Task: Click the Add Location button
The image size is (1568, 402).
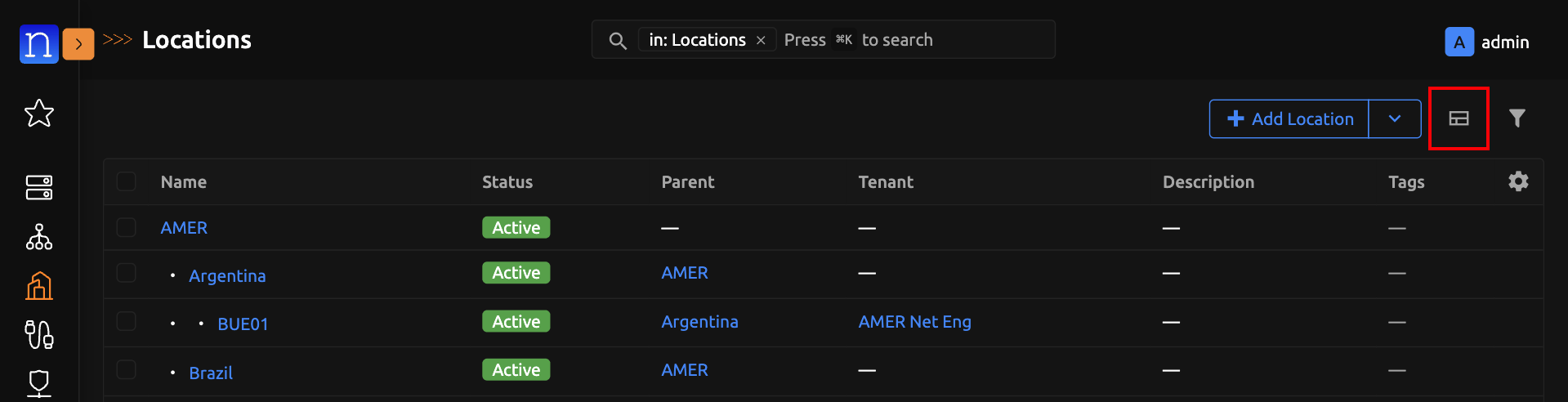Action: click(x=1289, y=118)
